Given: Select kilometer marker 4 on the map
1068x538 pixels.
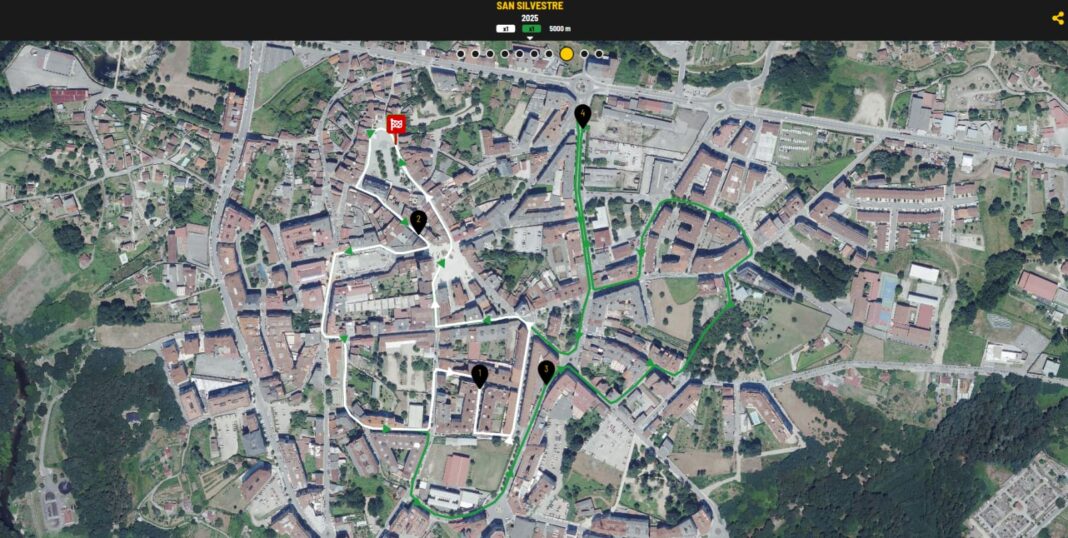Looking at the screenshot, I should coord(583,116).
